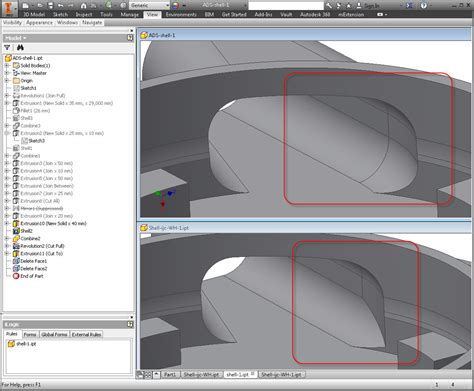Click the 3D indicator axis triad in viewport
The height and width of the screenshot is (391, 474).
[164, 198]
